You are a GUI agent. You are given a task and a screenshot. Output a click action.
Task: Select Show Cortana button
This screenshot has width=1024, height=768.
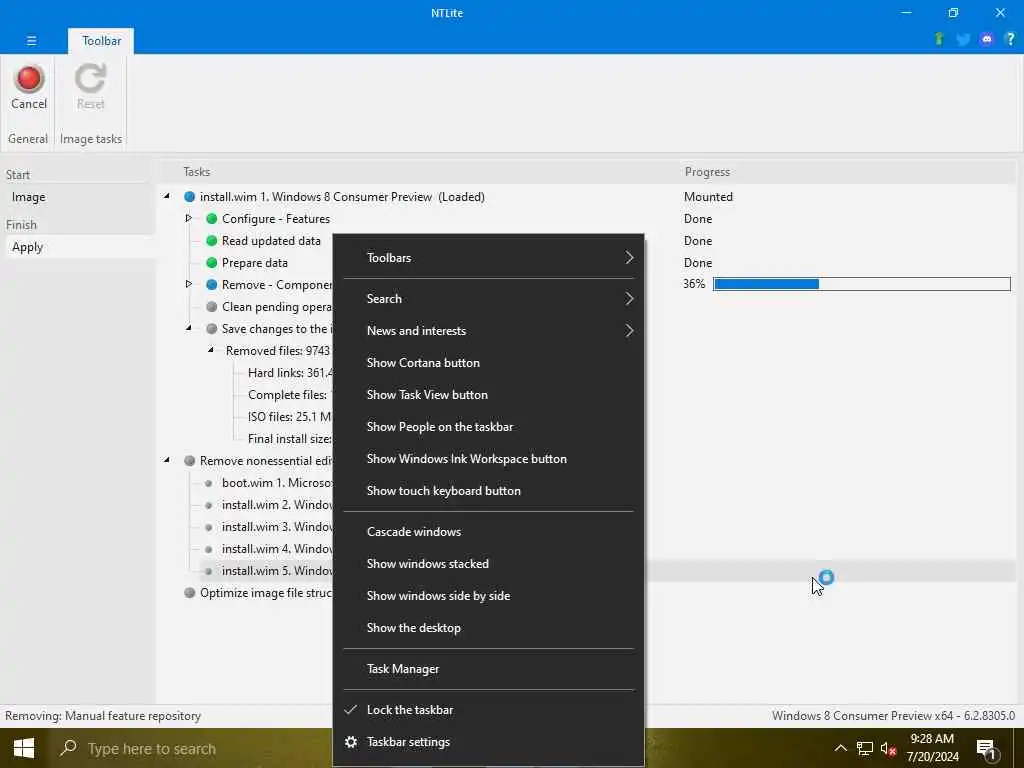(x=488, y=363)
